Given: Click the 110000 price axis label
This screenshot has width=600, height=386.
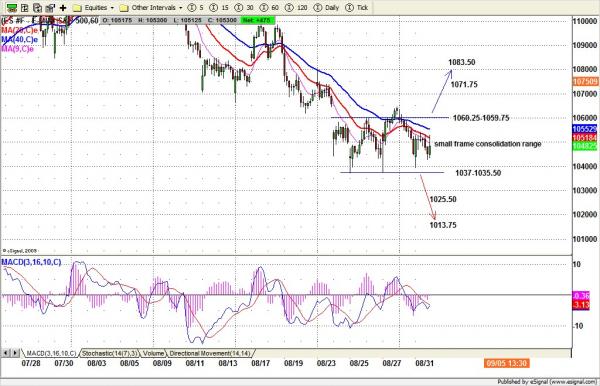Looking at the screenshot, I should (585, 21).
